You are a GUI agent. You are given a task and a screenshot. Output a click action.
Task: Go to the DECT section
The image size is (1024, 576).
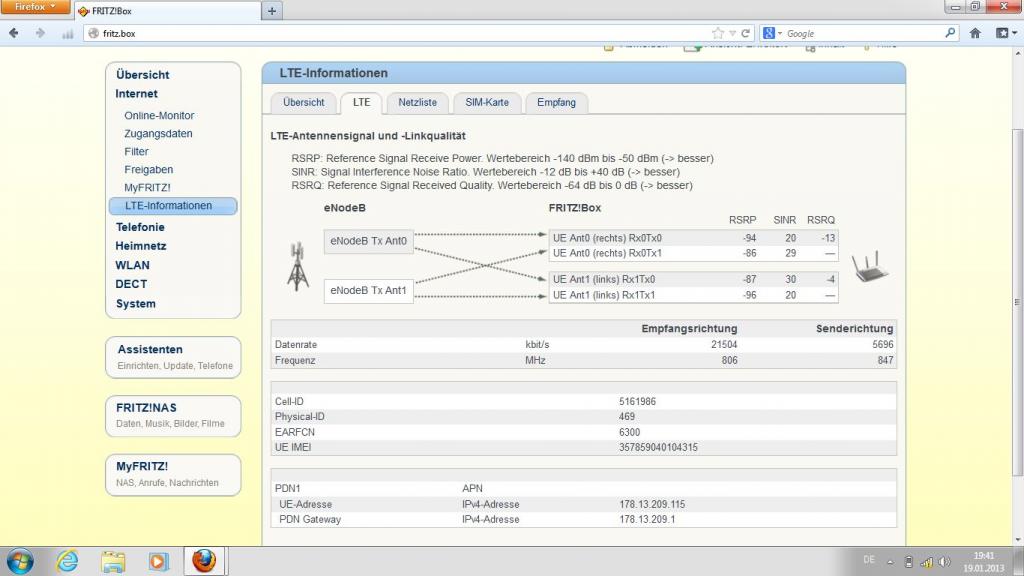pyautogui.click(x=131, y=284)
